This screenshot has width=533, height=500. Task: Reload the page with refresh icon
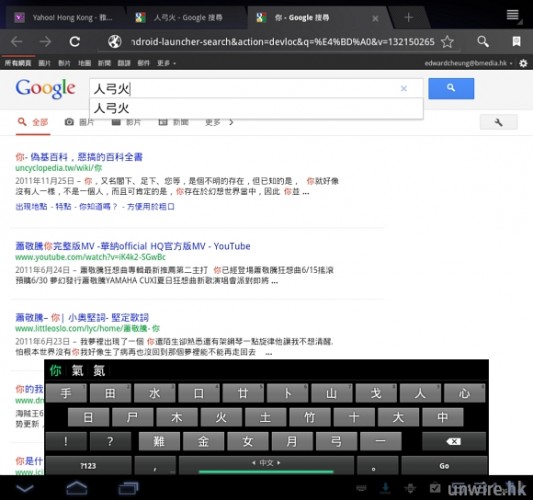74,42
